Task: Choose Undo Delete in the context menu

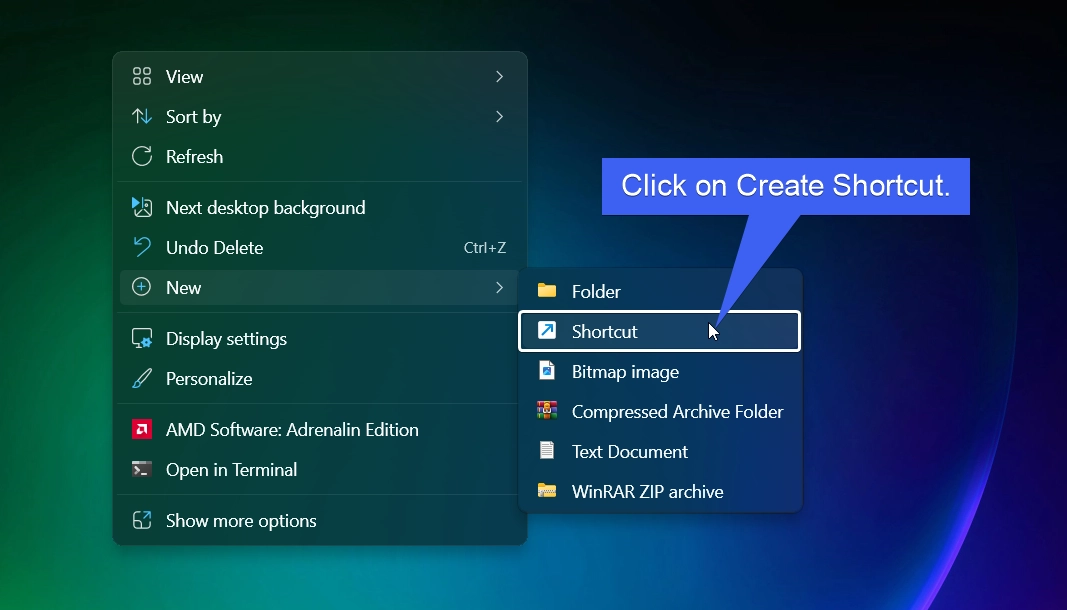Action: click(319, 247)
